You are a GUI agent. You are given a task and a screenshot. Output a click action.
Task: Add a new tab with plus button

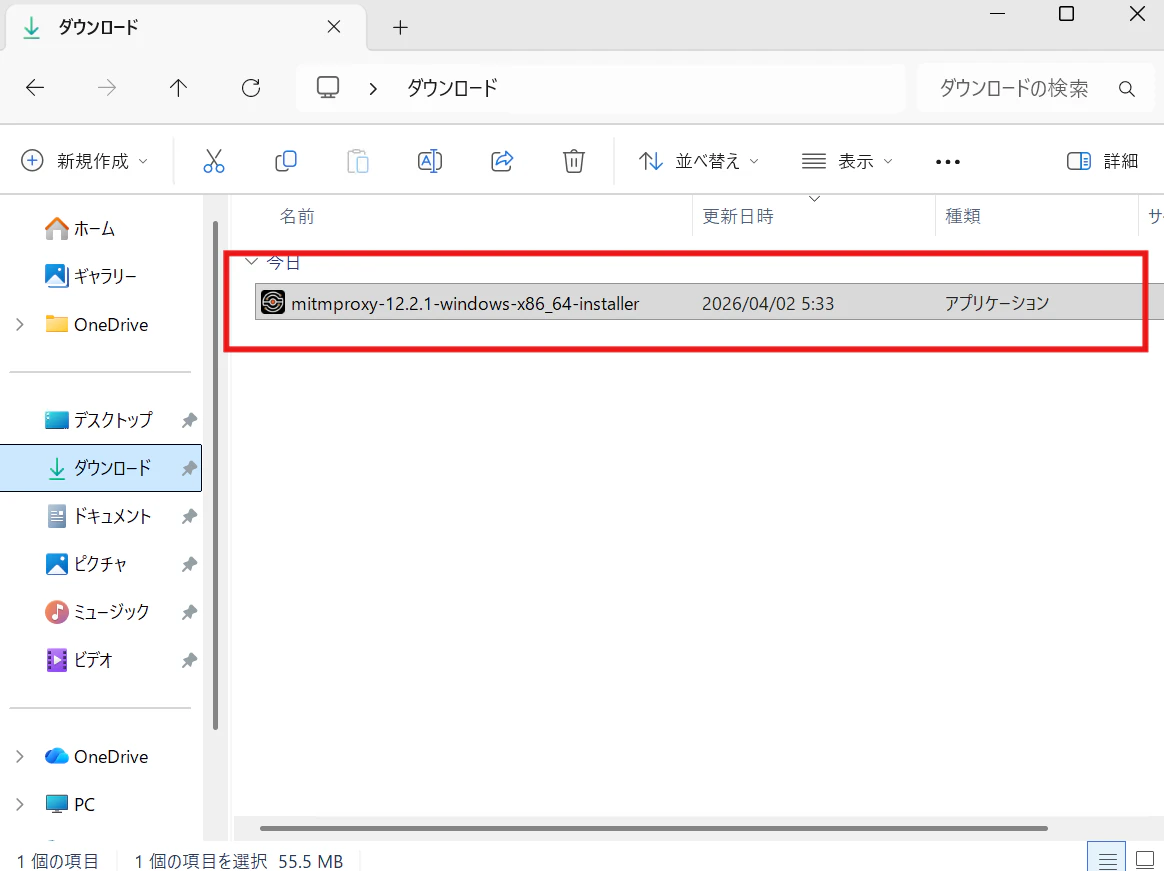[400, 27]
